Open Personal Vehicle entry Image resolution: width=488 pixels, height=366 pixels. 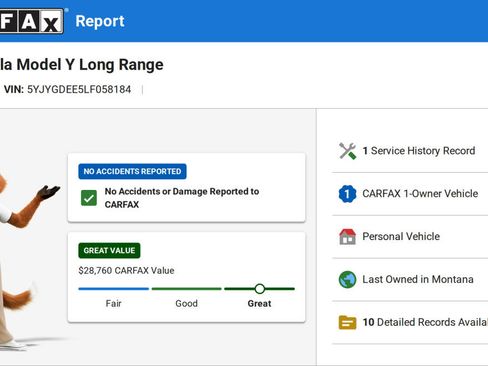point(410,237)
